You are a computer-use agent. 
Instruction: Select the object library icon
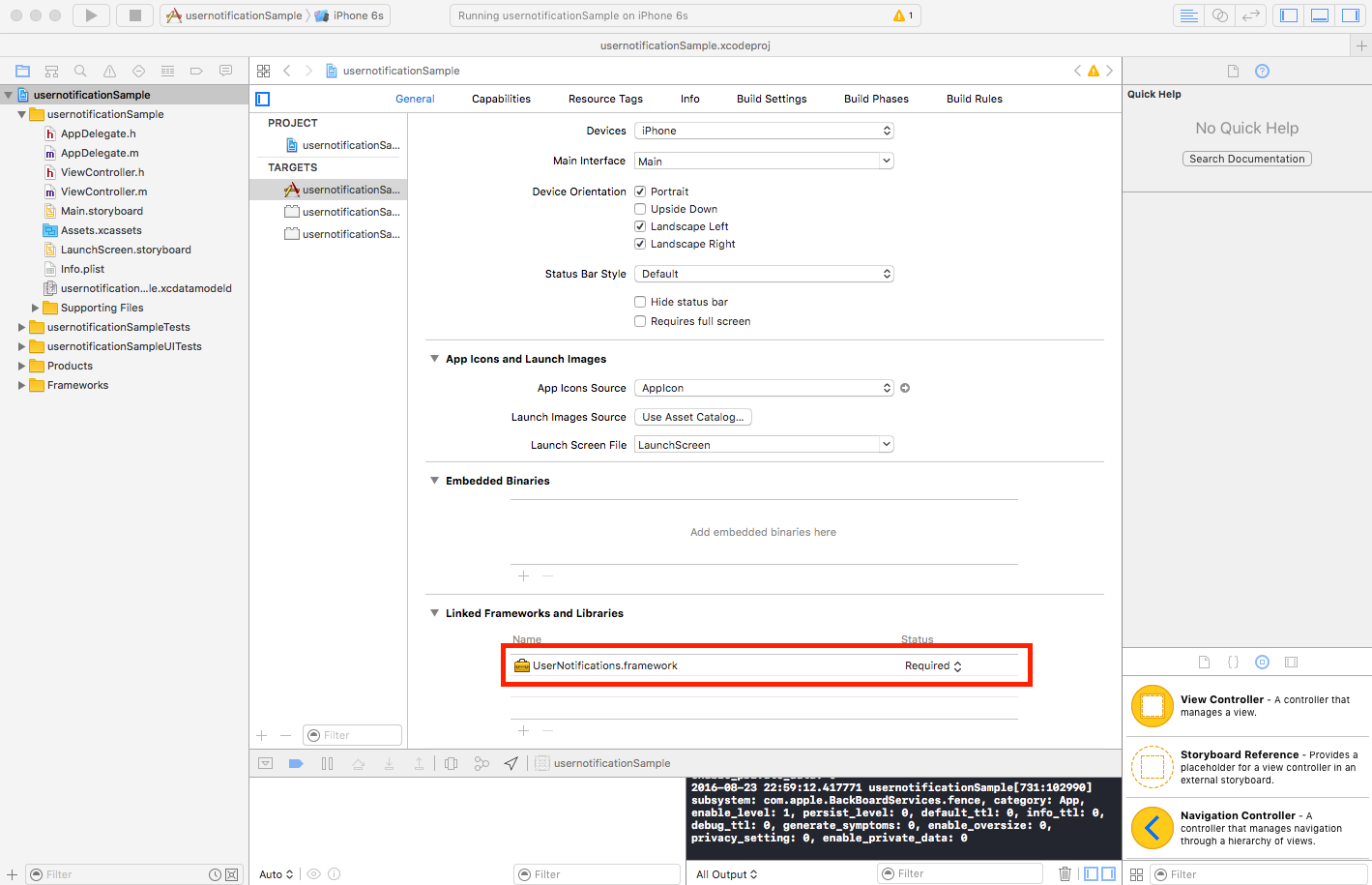1262,663
